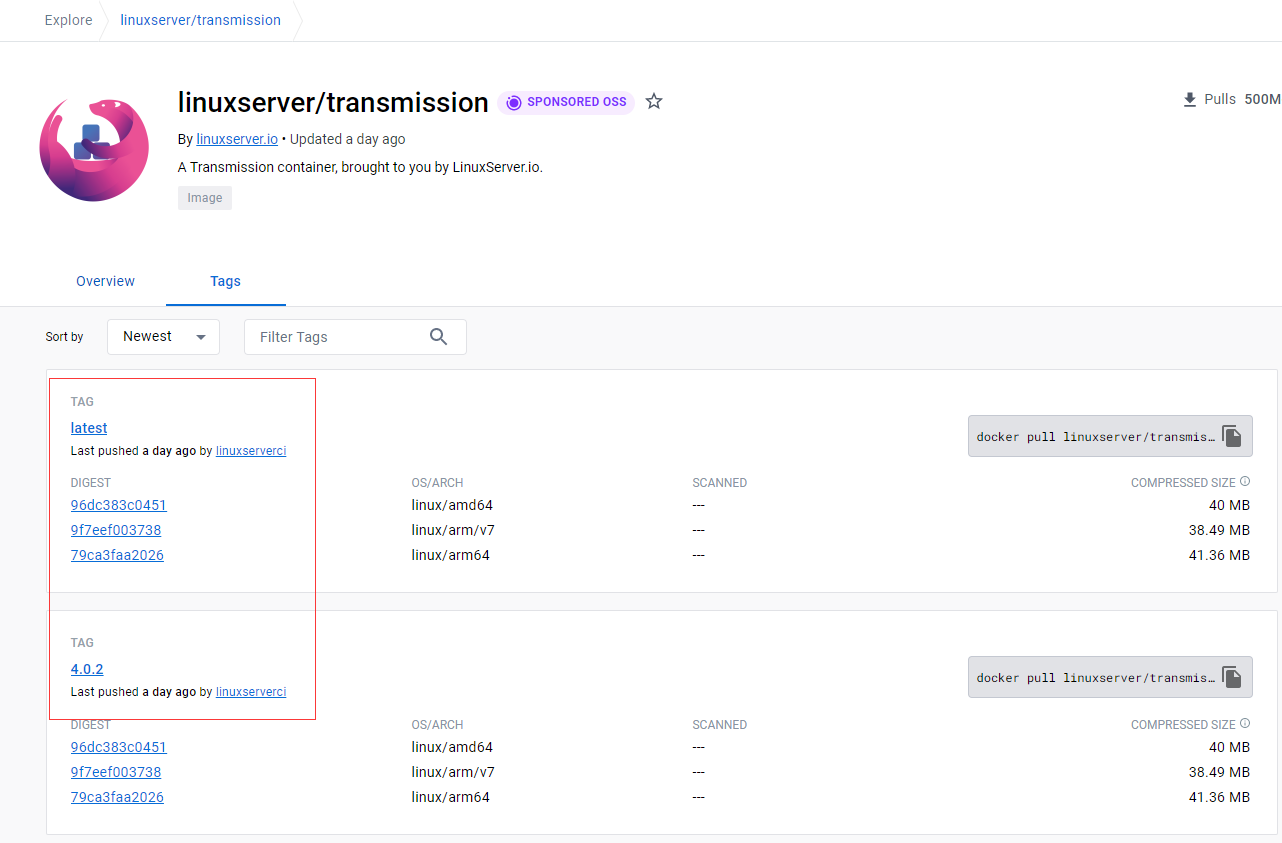The height and width of the screenshot is (843, 1282).
Task: Click the Sponsored OSS badge
Action: [x=566, y=102]
